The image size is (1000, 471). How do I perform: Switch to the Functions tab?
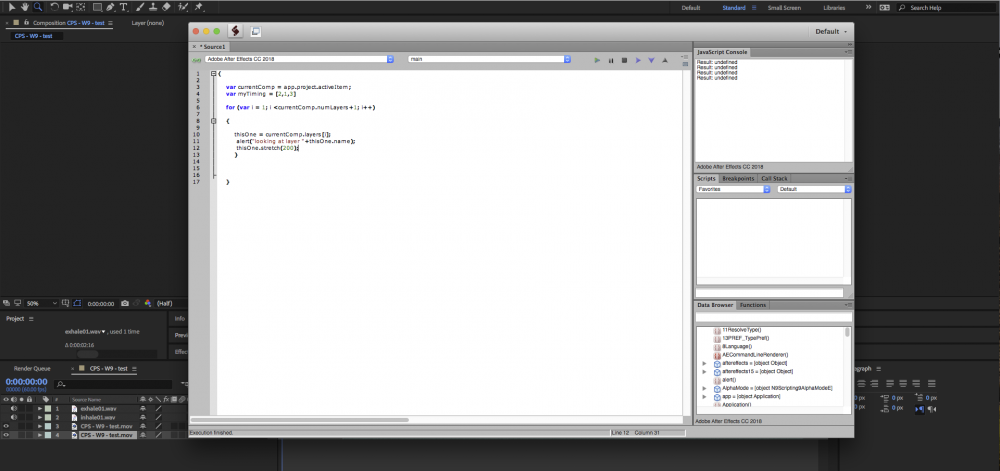[x=753, y=305]
